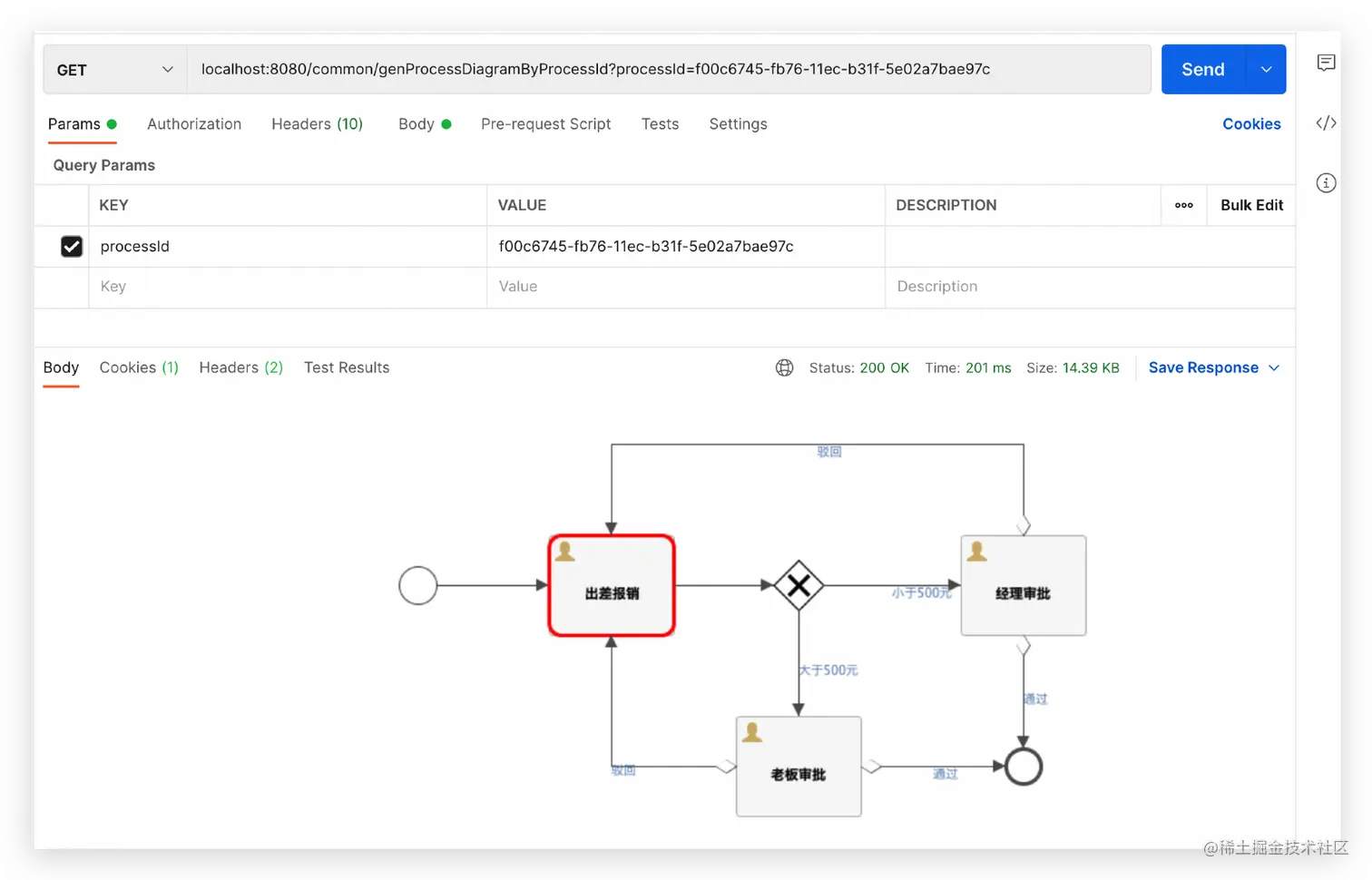Click the Query Params heading

(x=103, y=165)
